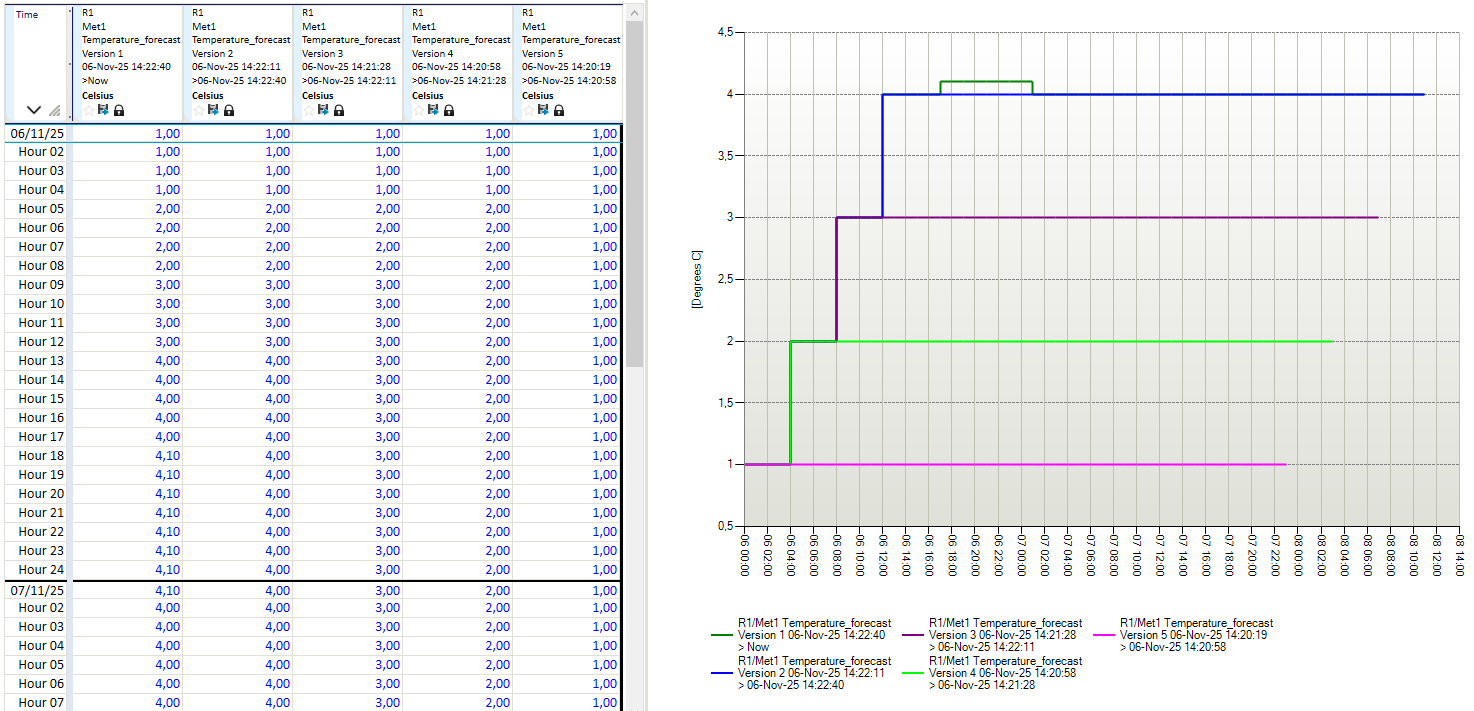Click the star icon in Version 4 column
This screenshot has width=1474, height=711.
[x=418, y=110]
